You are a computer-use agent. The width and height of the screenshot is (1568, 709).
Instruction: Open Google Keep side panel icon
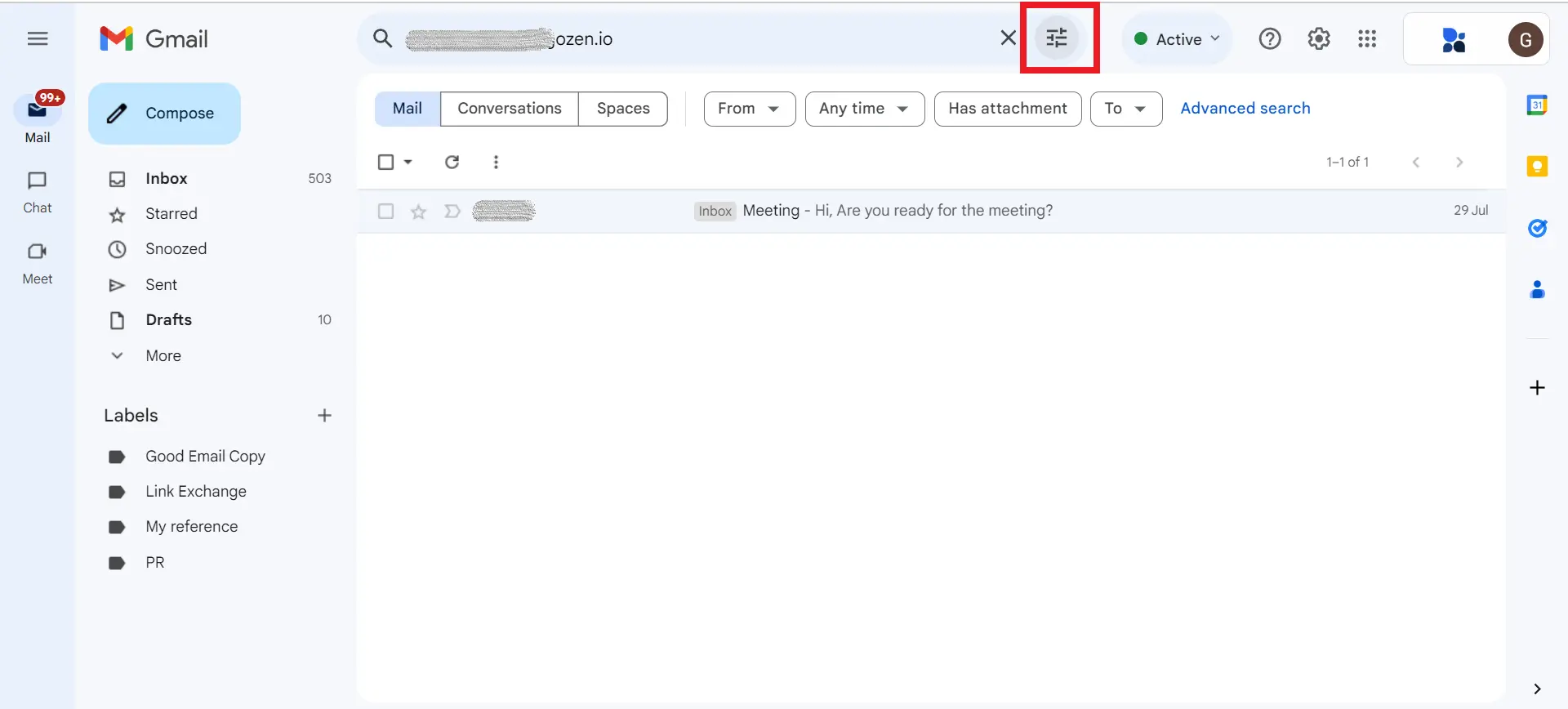(1537, 167)
